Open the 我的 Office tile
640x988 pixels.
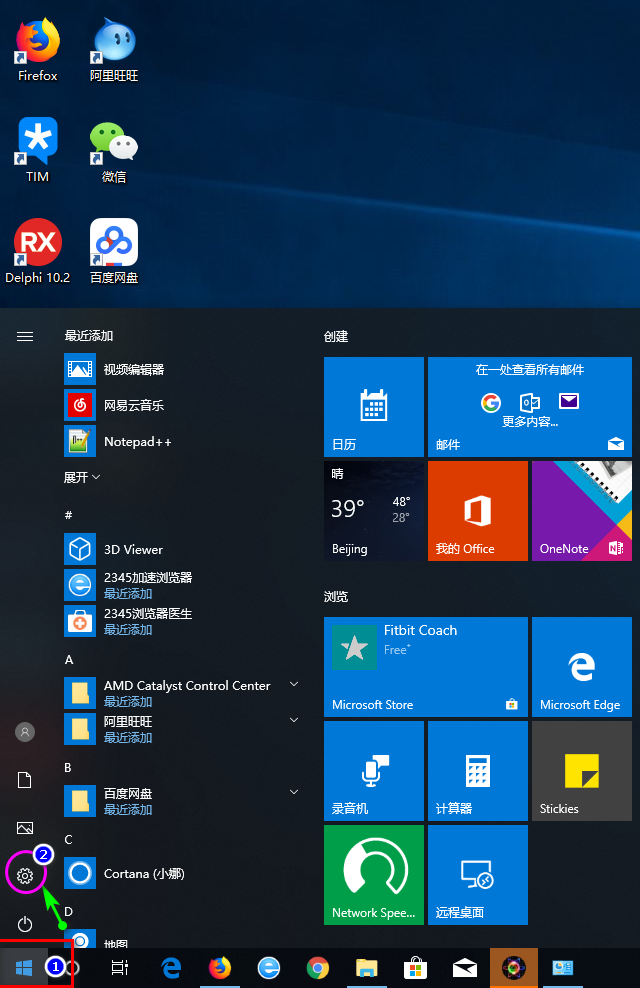477,510
